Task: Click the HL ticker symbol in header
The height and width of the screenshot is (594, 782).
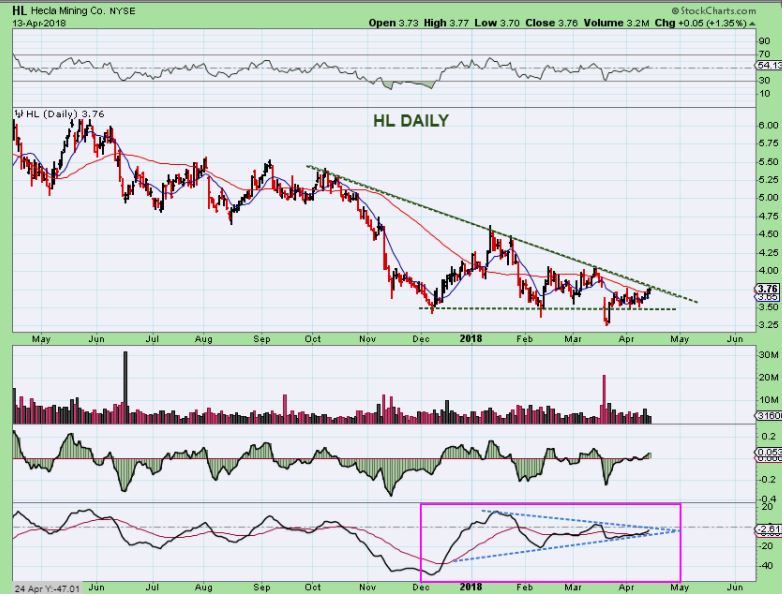Action: coord(20,10)
